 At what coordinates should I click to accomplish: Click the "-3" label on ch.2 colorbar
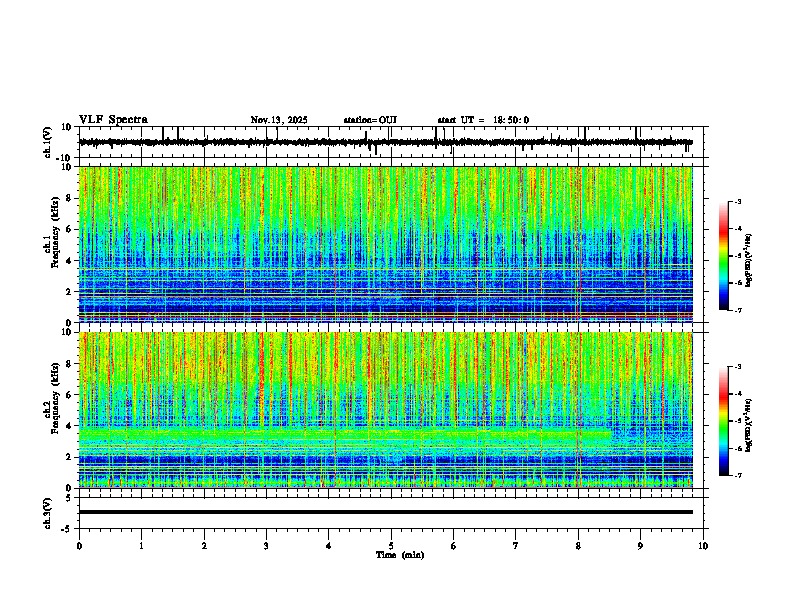pos(738,367)
